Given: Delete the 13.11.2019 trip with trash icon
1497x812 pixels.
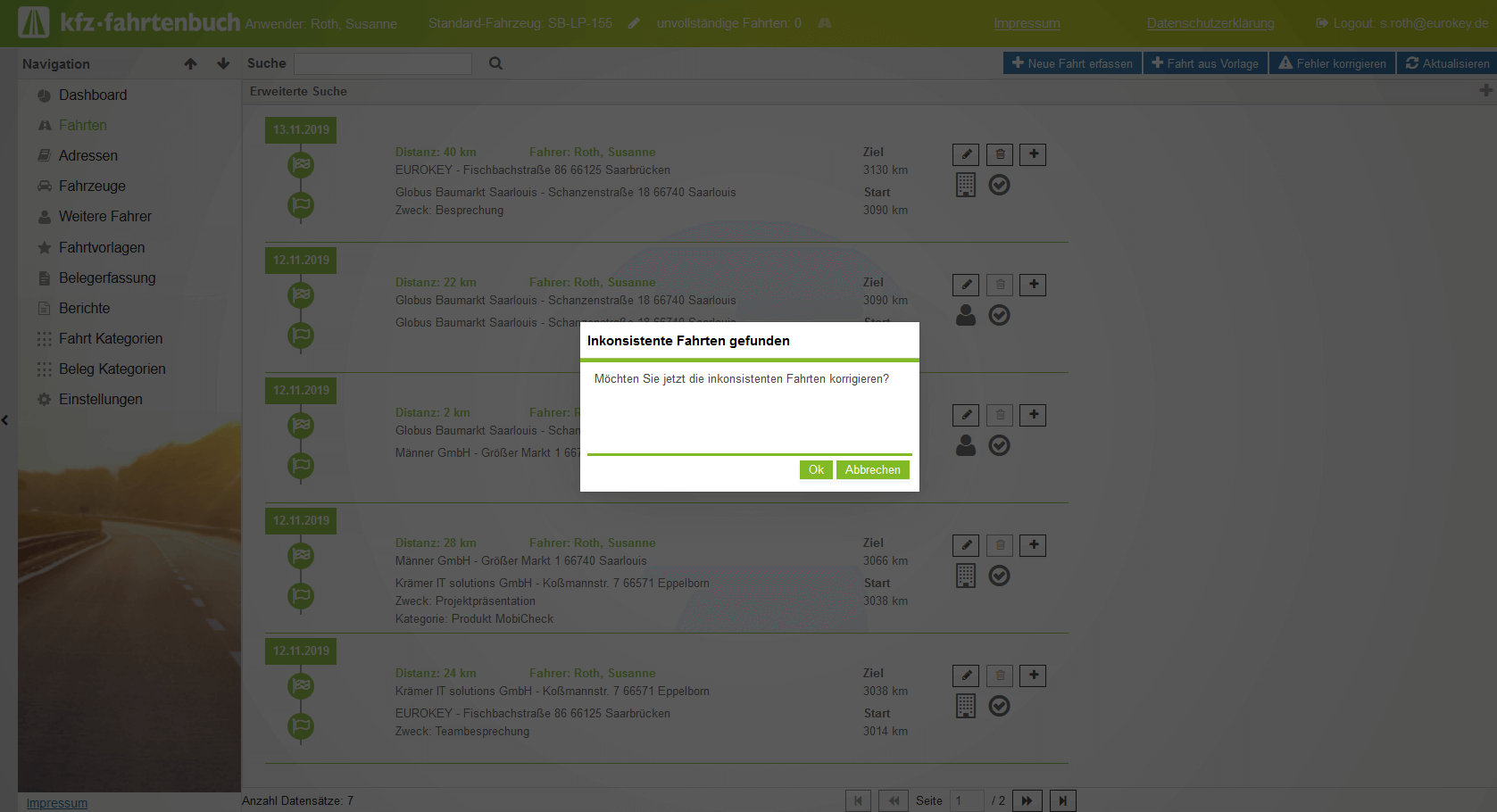Looking at the screenshot, I should click(x=1000, y=154).
